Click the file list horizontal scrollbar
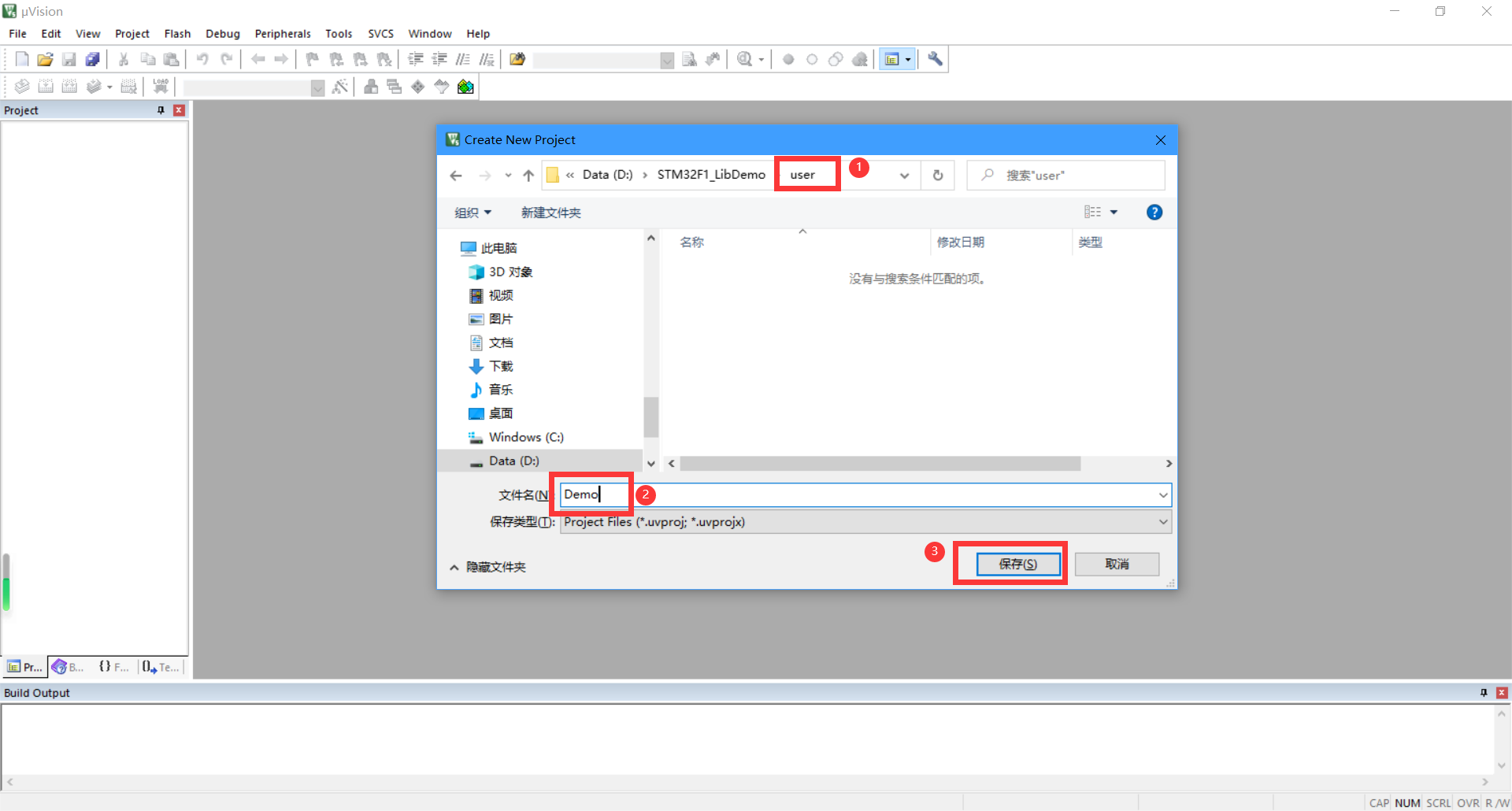1512x811 pixels. (x=880, y=464)
